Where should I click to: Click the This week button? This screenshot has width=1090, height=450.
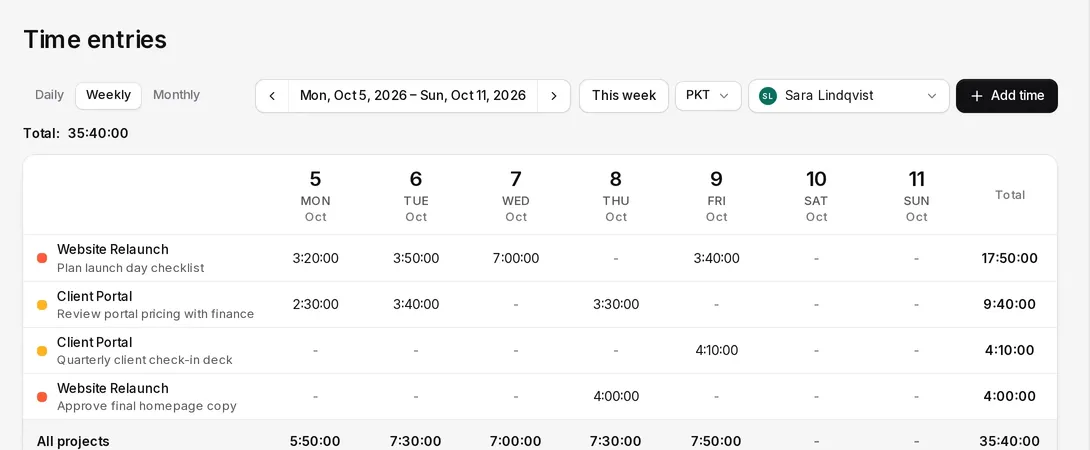click(x=624, y=96)
